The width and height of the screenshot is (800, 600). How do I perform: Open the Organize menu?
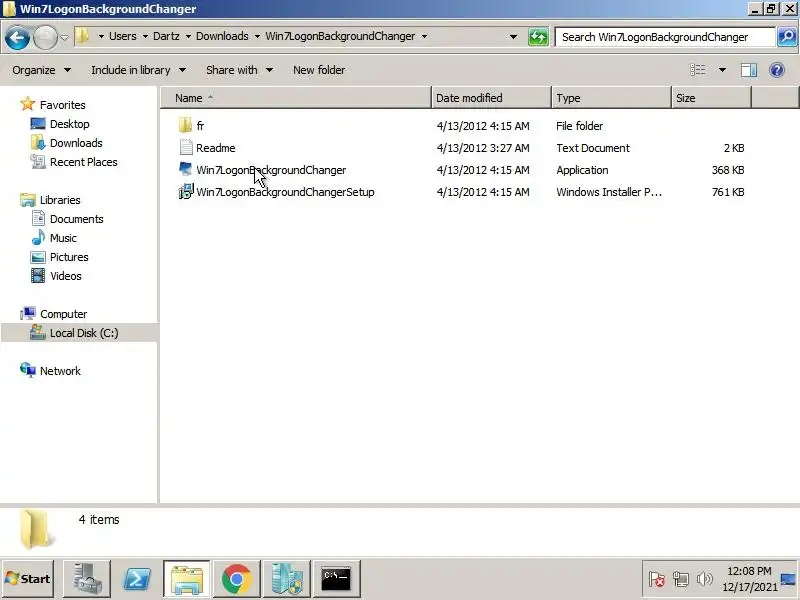[x=41, y=70]
